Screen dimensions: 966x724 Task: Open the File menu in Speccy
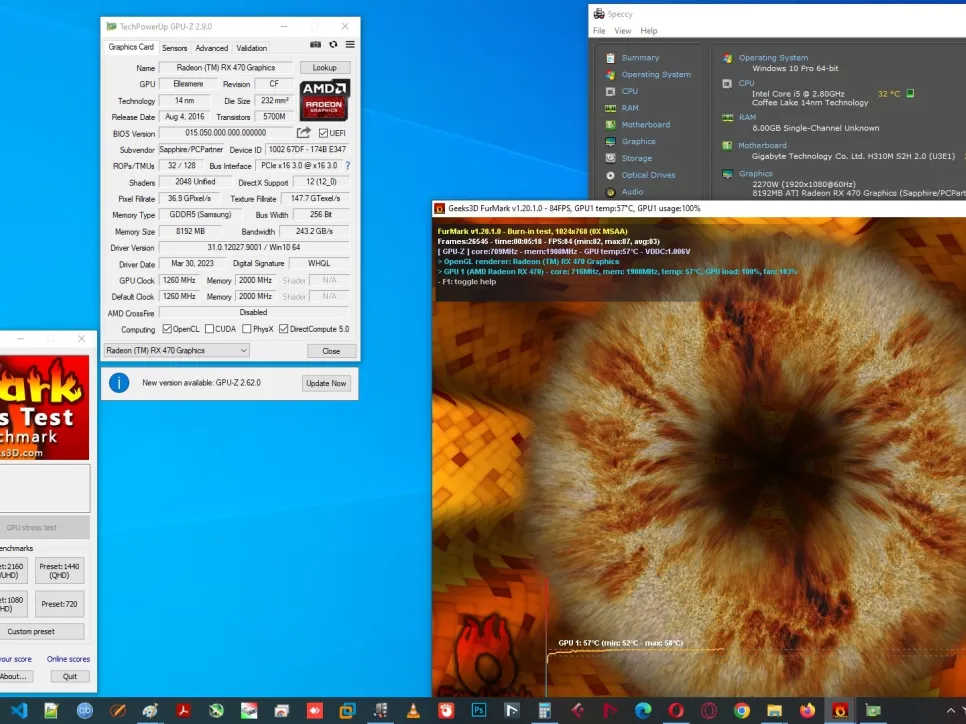[599, 31]
